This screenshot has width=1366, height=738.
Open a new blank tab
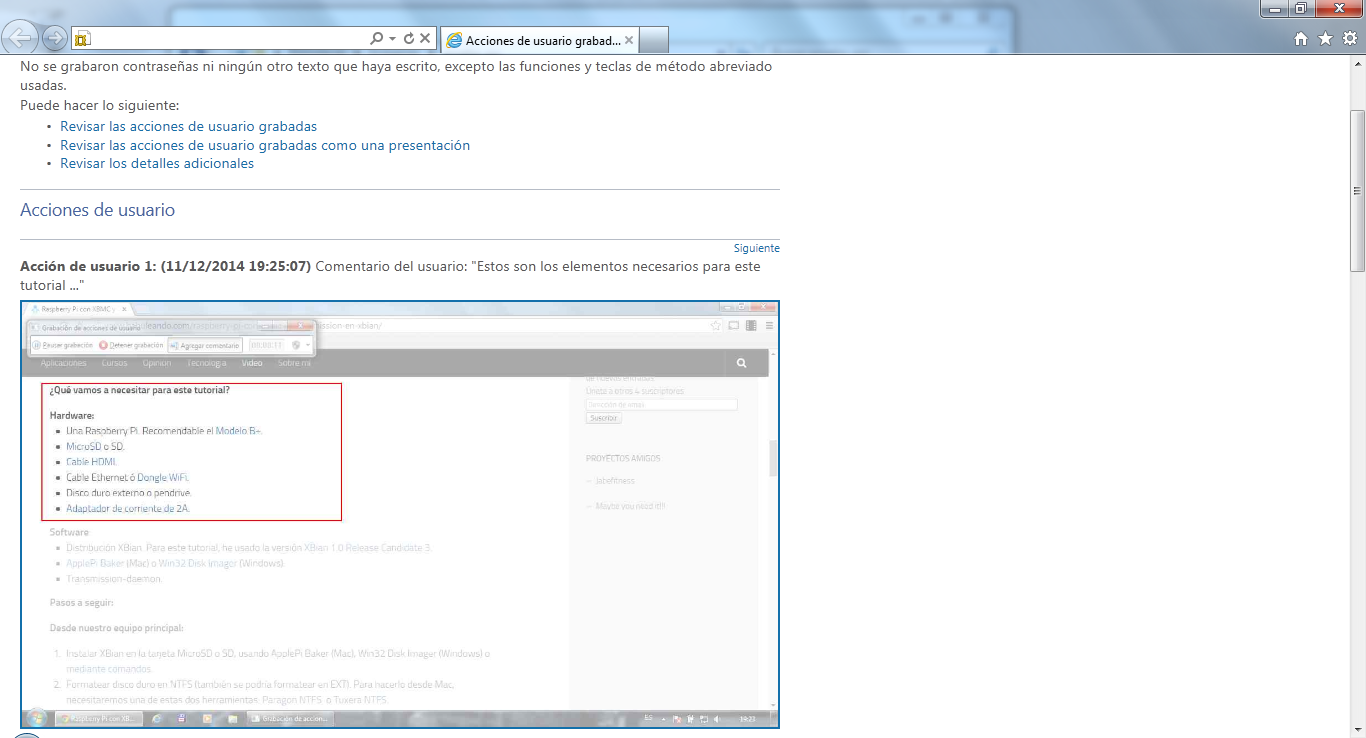point(653,40)
